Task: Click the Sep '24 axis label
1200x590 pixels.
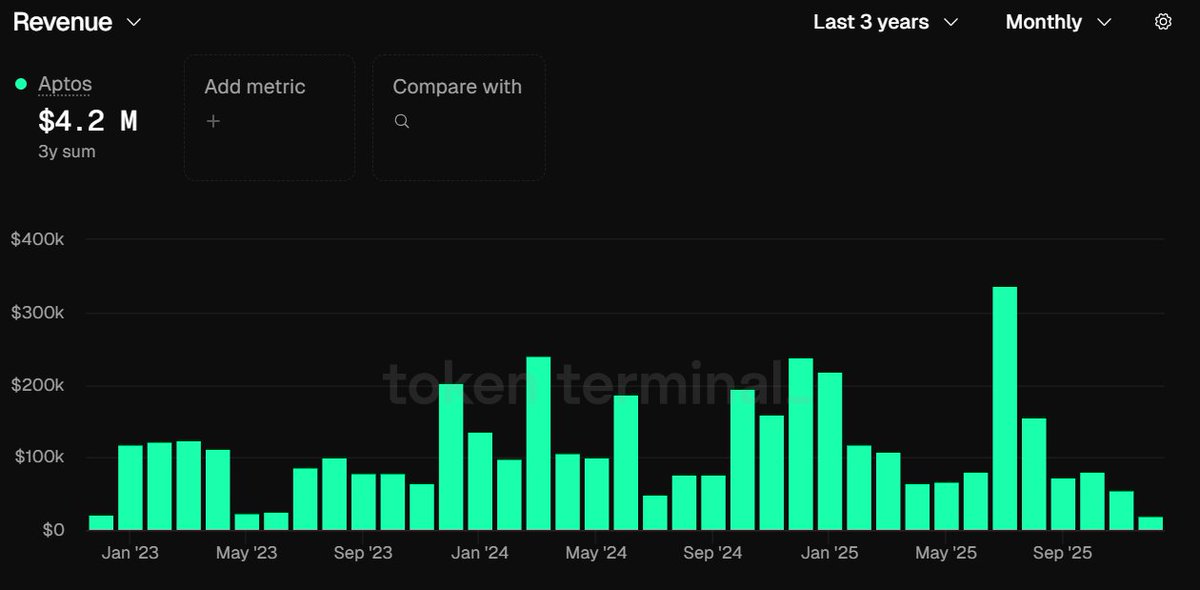Action: 713,553
